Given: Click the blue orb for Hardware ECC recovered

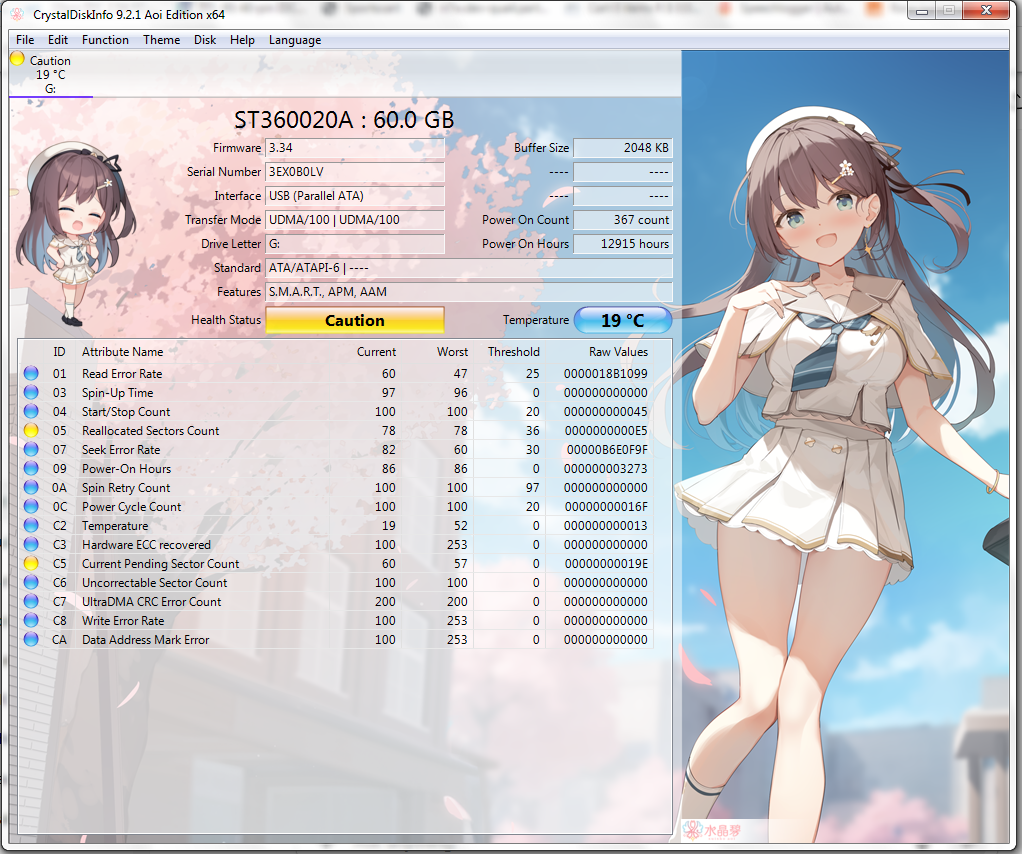Looking at the screenshot, I should (x=31, y=544).
